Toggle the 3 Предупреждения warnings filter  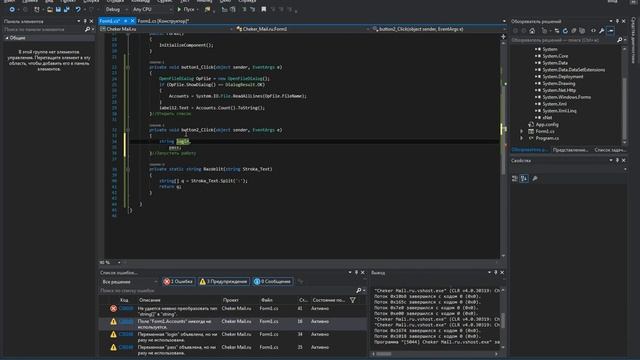[224, 282]
